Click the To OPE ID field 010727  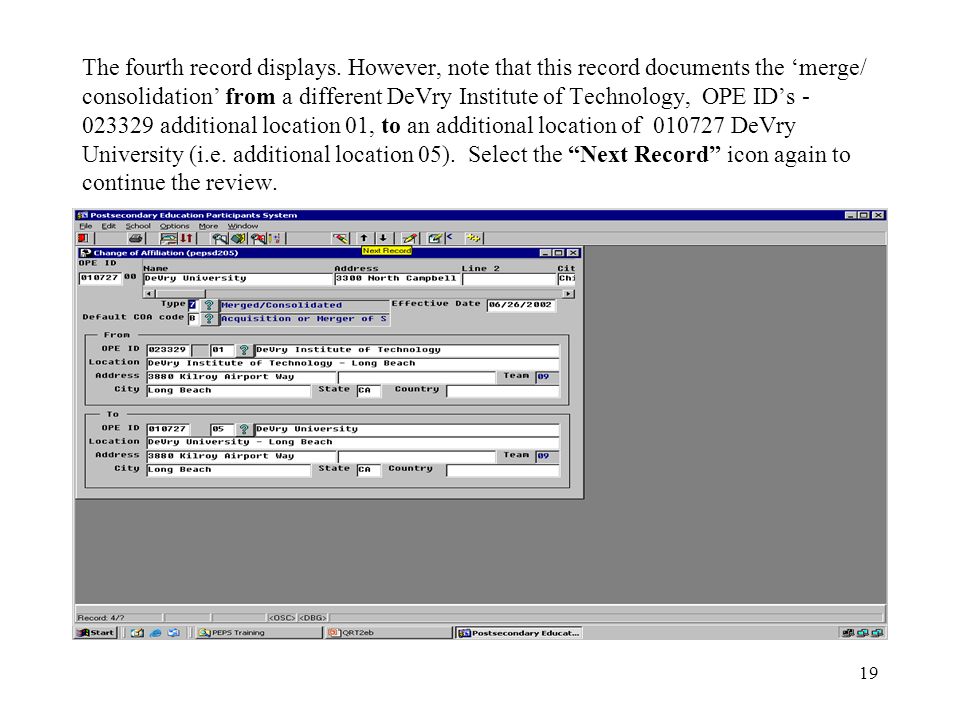[168, 429]
